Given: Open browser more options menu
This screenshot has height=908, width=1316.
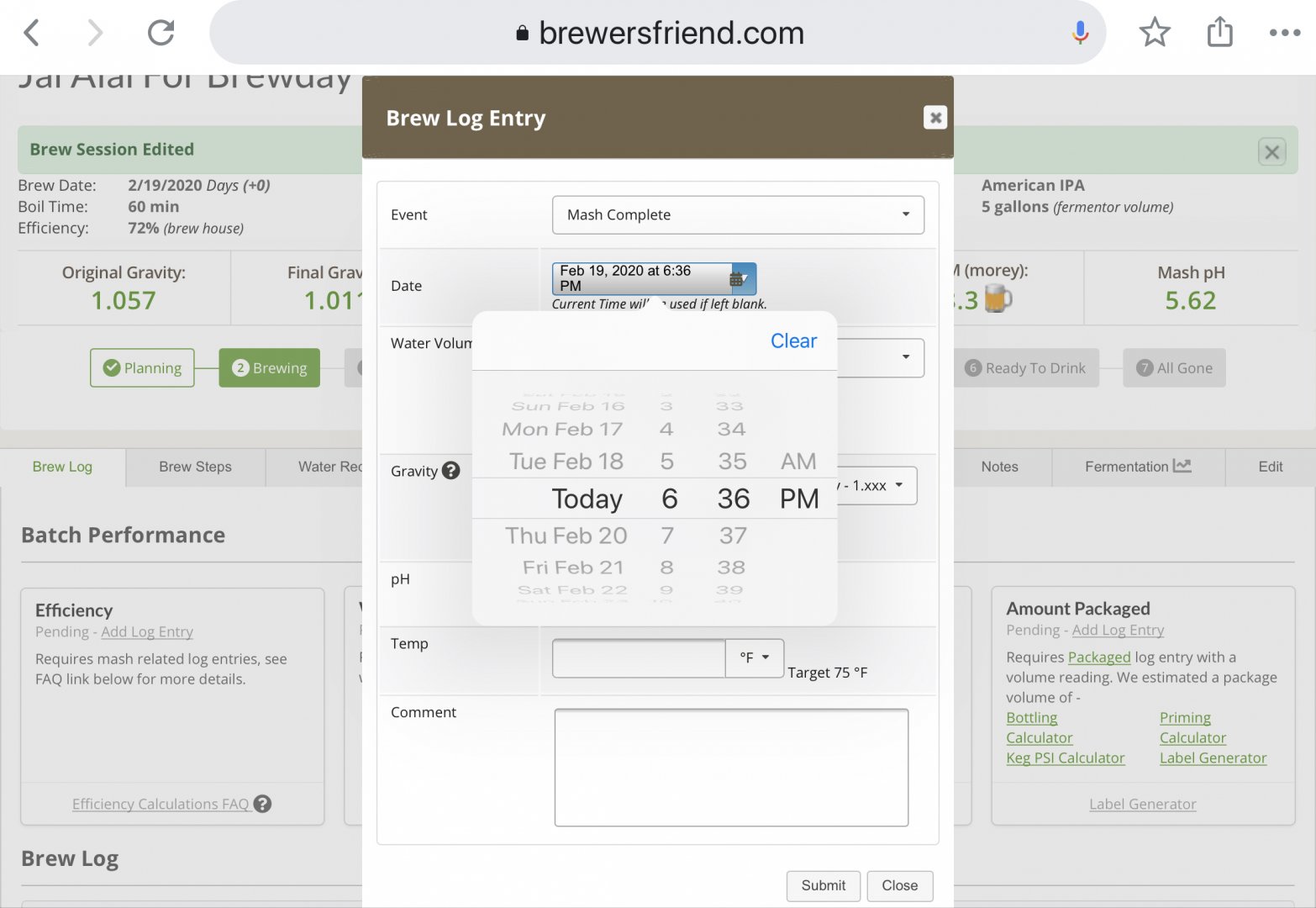Looking at the screenshot, I should 1285,33.
